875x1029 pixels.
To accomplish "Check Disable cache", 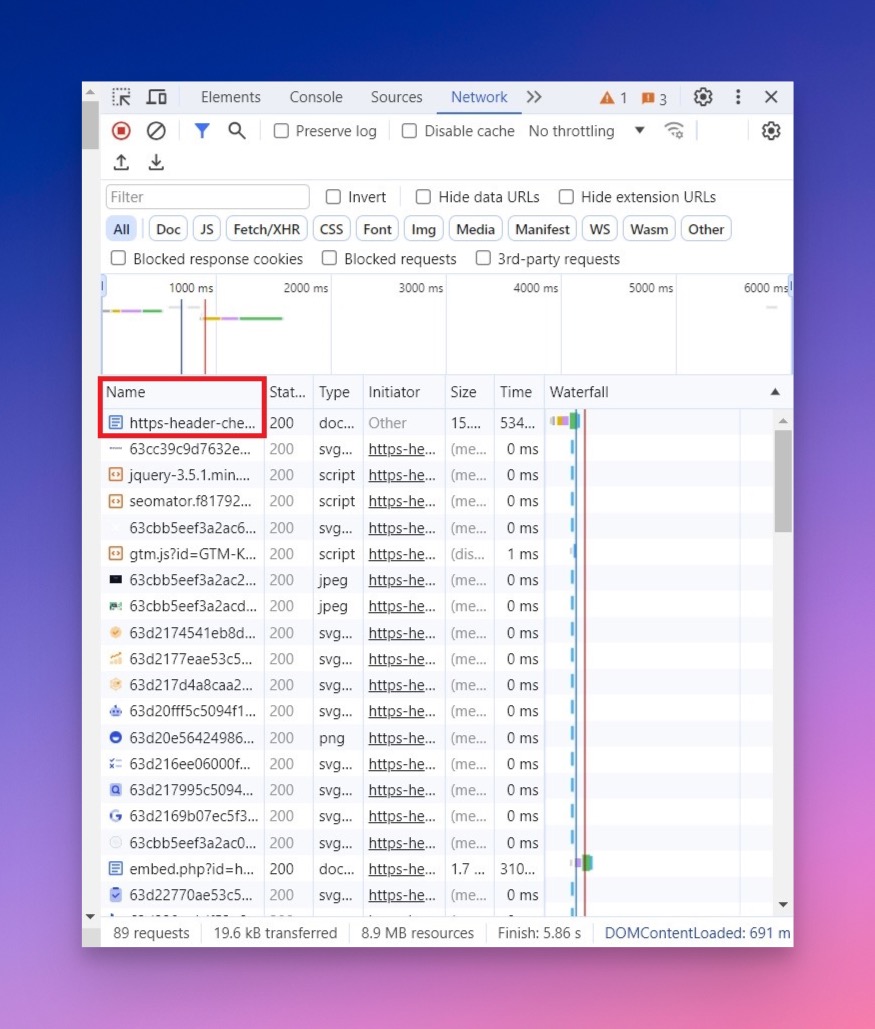I will pos(409,130).
